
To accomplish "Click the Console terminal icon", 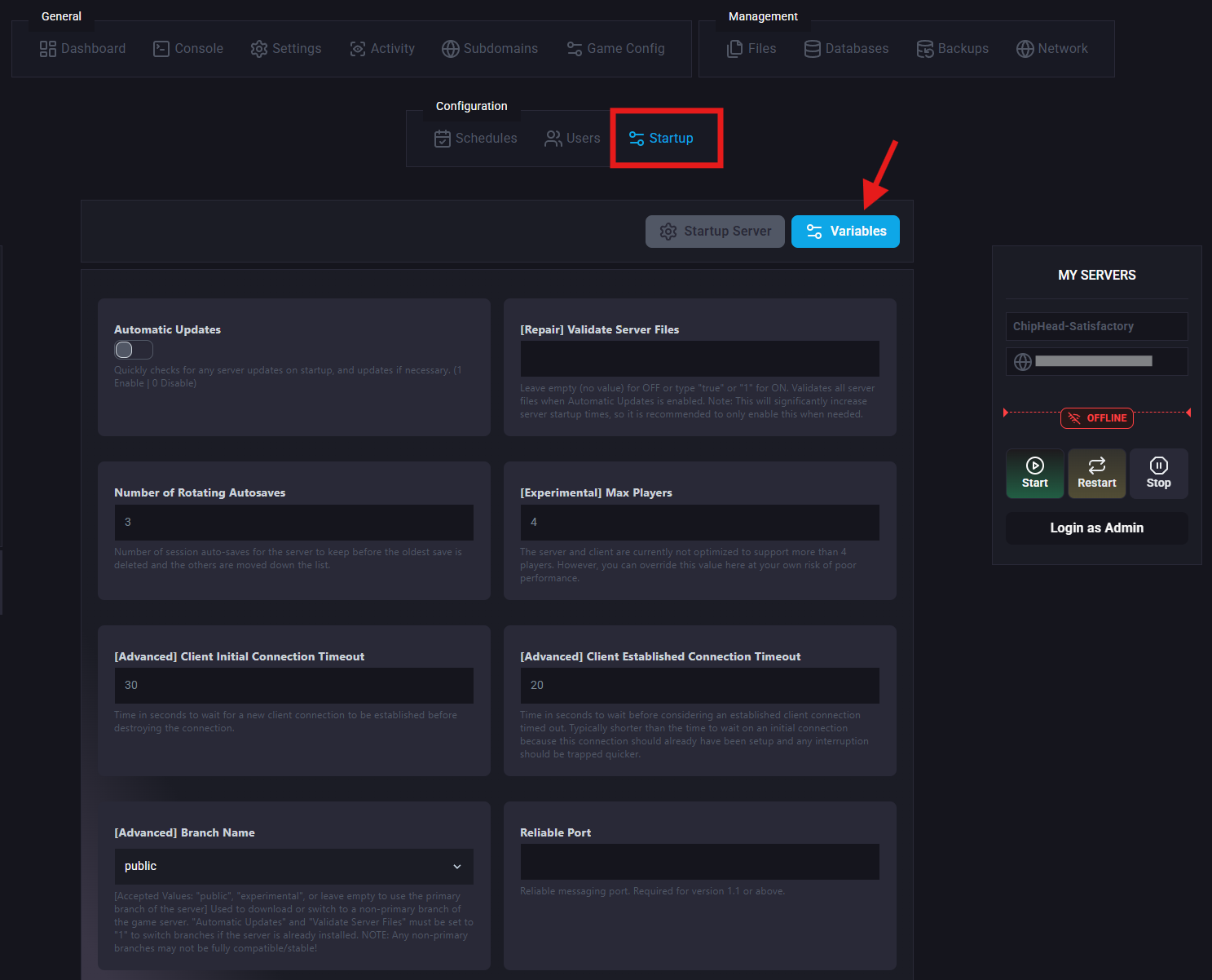I will pyautogui.click(x=161, y=49).
